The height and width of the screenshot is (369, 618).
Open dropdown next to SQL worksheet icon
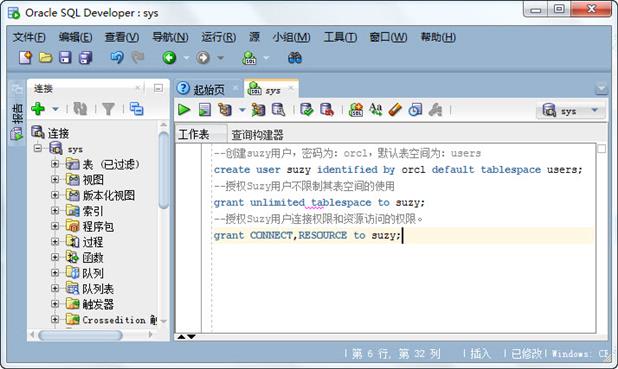coord(266,58)
